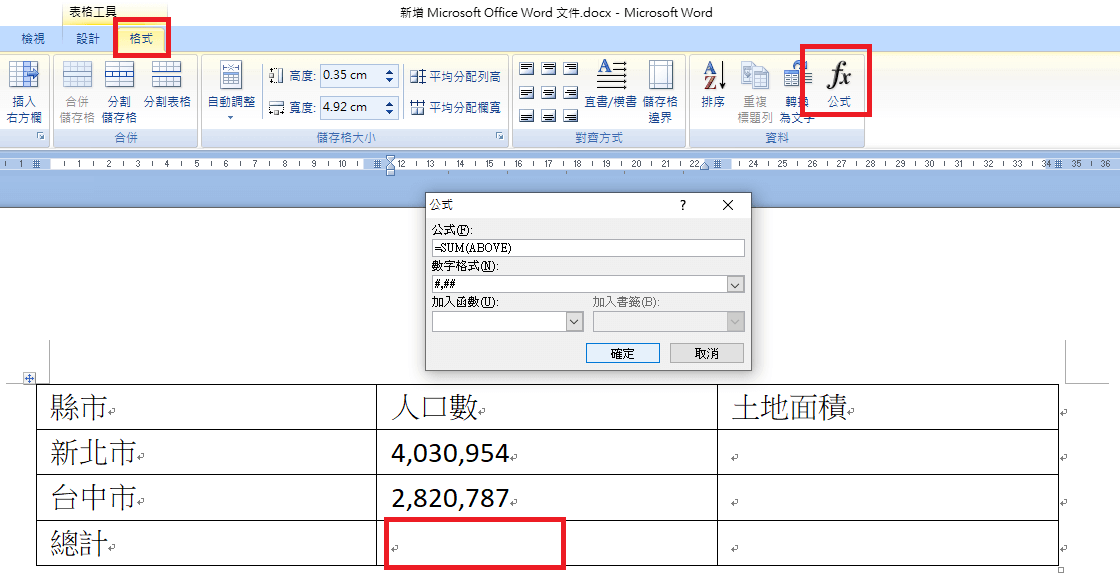1120x579 pixels.
Task: Select the top-left cell alignment button
Action: click(x=527, y=69)
